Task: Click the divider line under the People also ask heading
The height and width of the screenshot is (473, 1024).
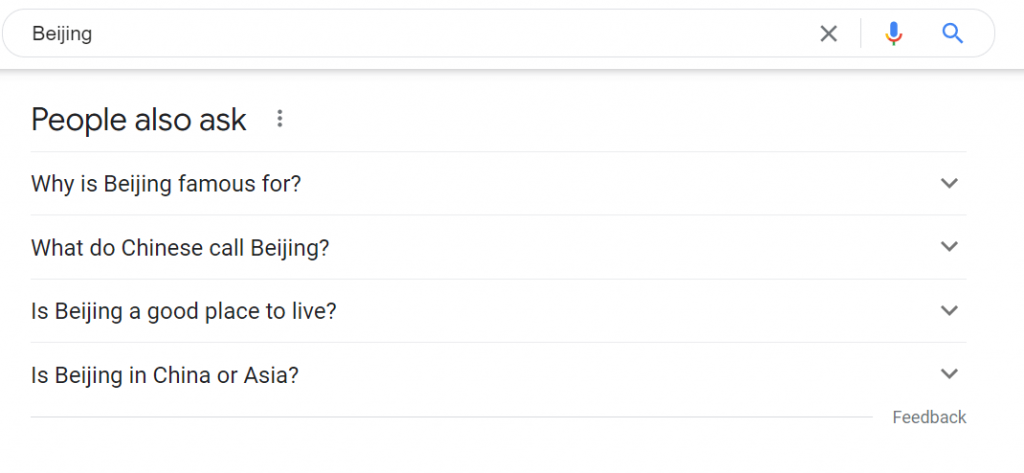Action: [498, 152]
